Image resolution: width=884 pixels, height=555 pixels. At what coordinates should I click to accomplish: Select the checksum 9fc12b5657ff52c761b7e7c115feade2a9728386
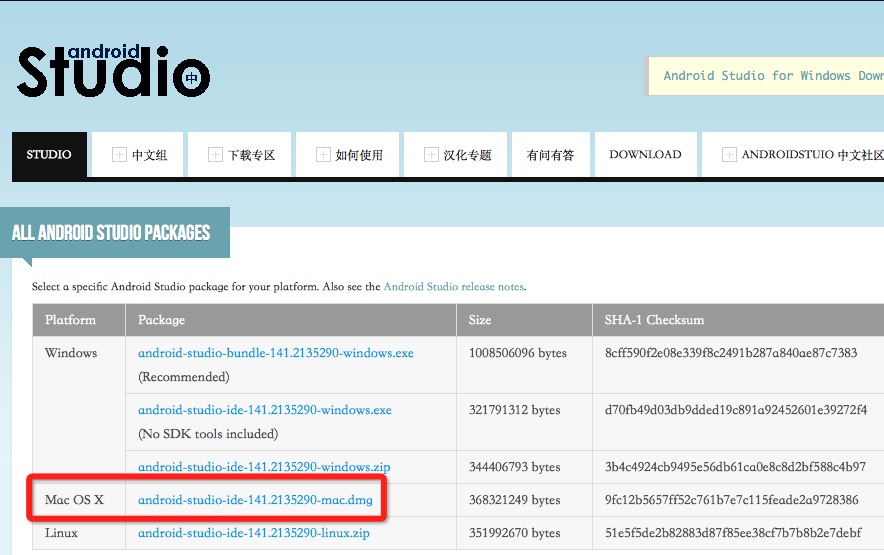[x=732, y=500]
